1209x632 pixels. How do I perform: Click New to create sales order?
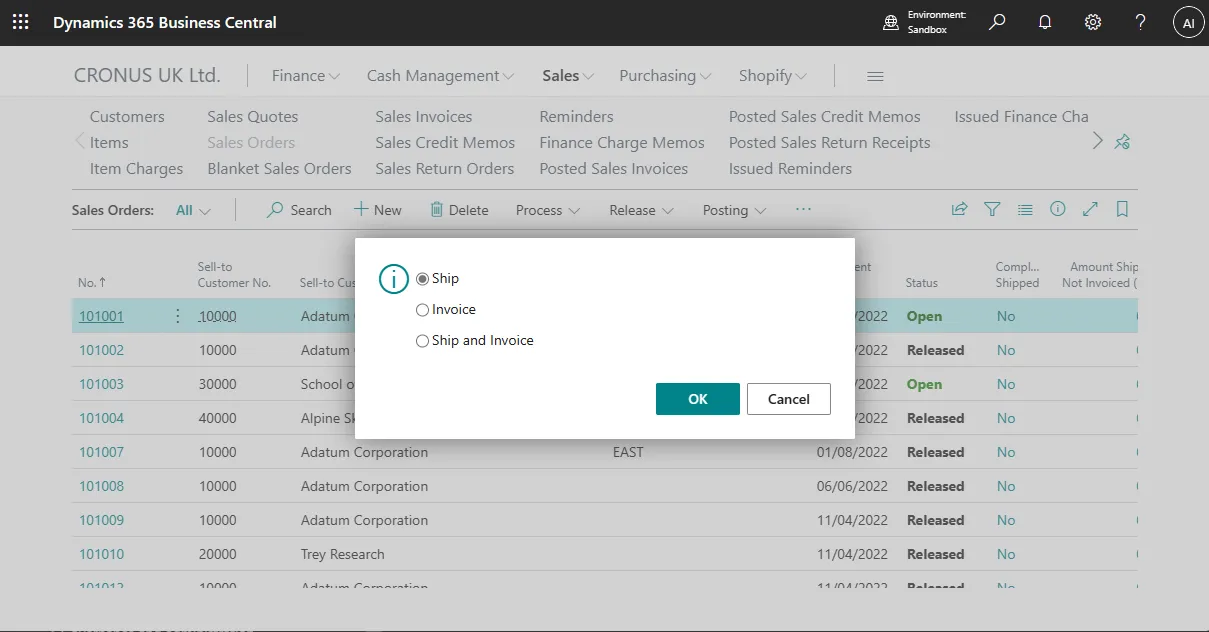tap(377, 210)
